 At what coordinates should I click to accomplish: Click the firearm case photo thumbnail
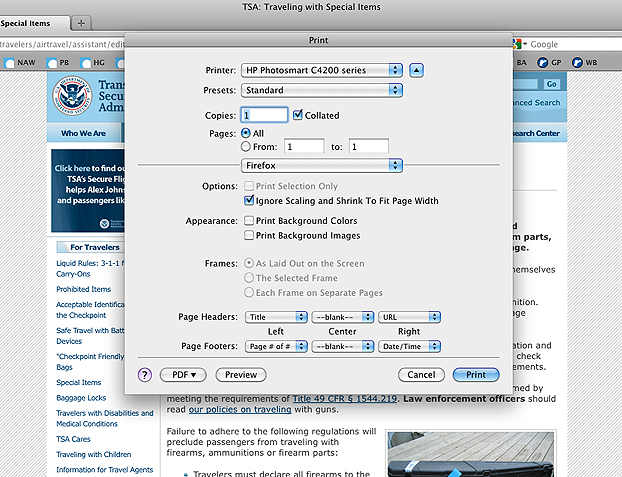[470, 454]
